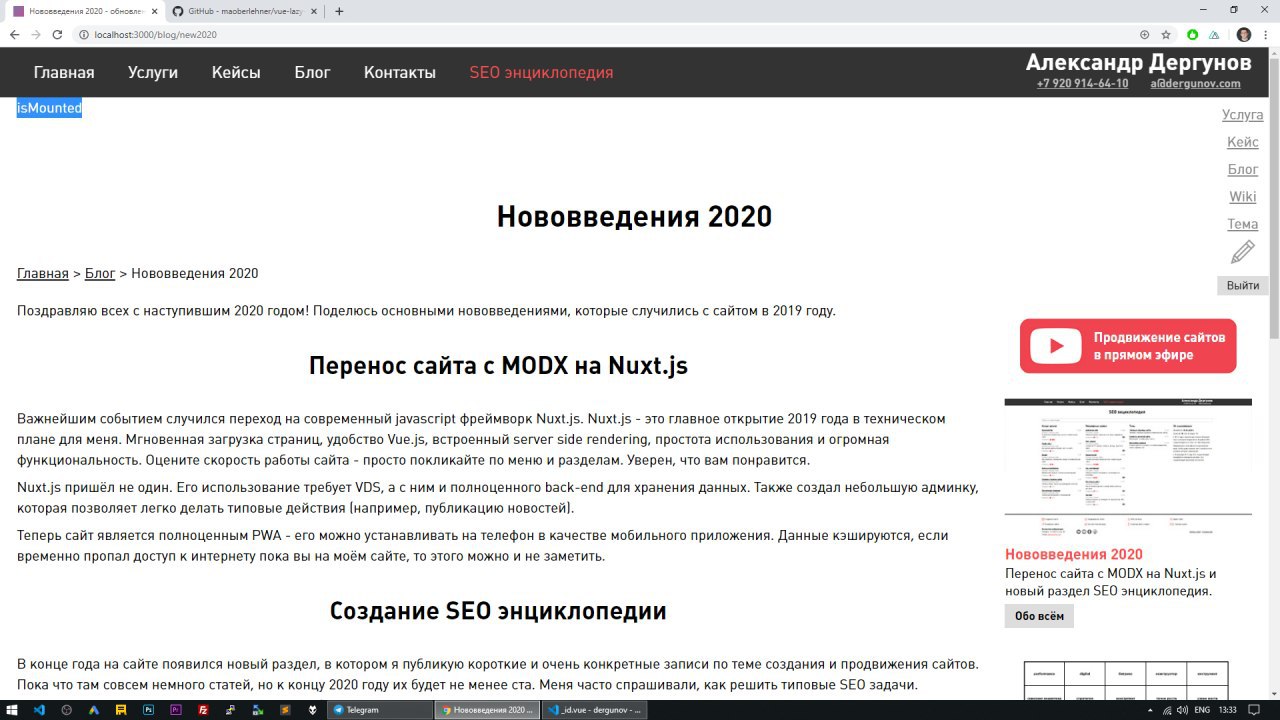Viewport: 1280px width, 720px height.
Task: Click the Главная breadcrumb link
Action: point(43,274)
